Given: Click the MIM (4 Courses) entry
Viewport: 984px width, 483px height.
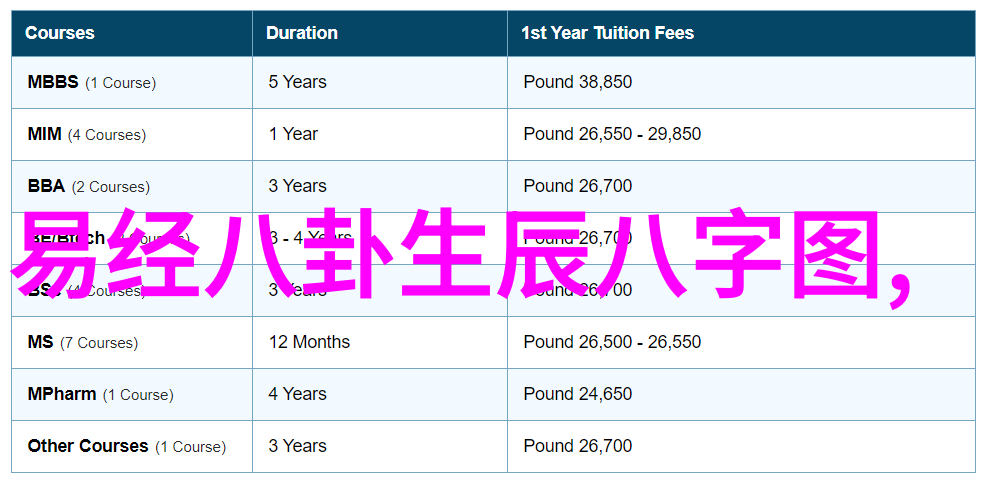Looking at the screenshot, I should 87,134.
